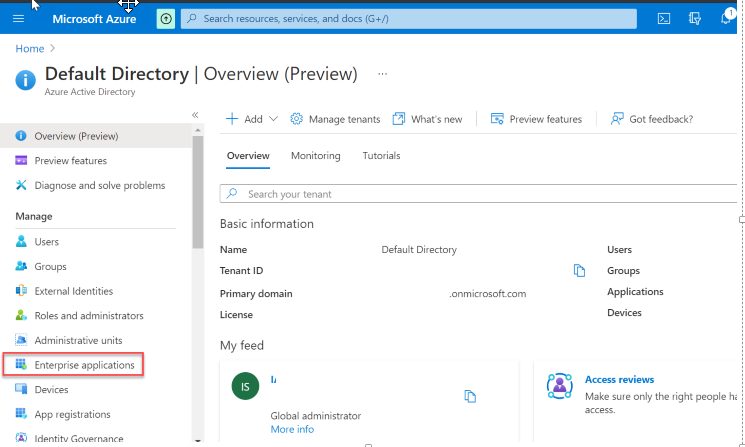Select Overview (Preview) in the sidebar
The height and width of the screenshot is (447, 745).
96,136
